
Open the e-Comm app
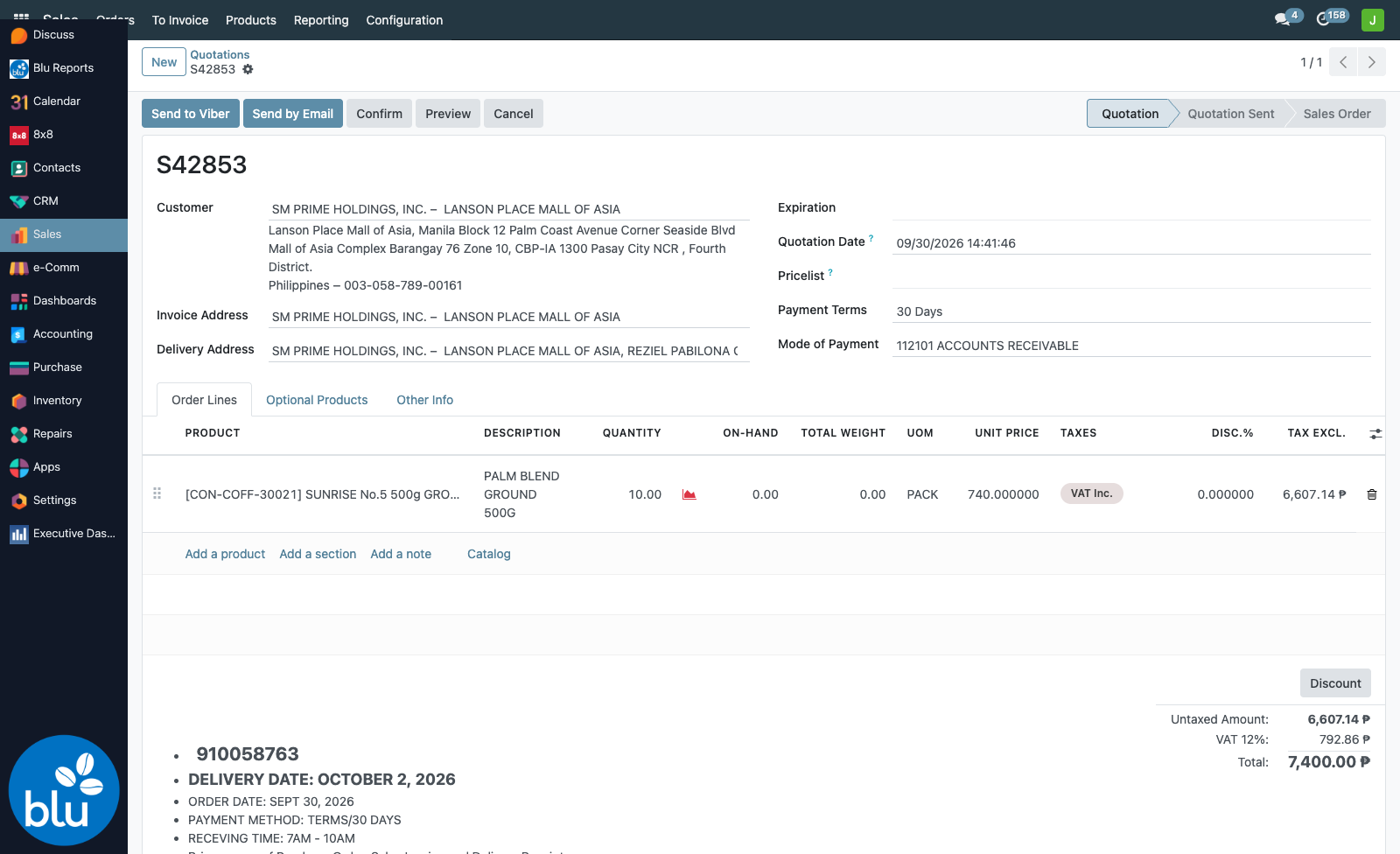click(64, 268)
